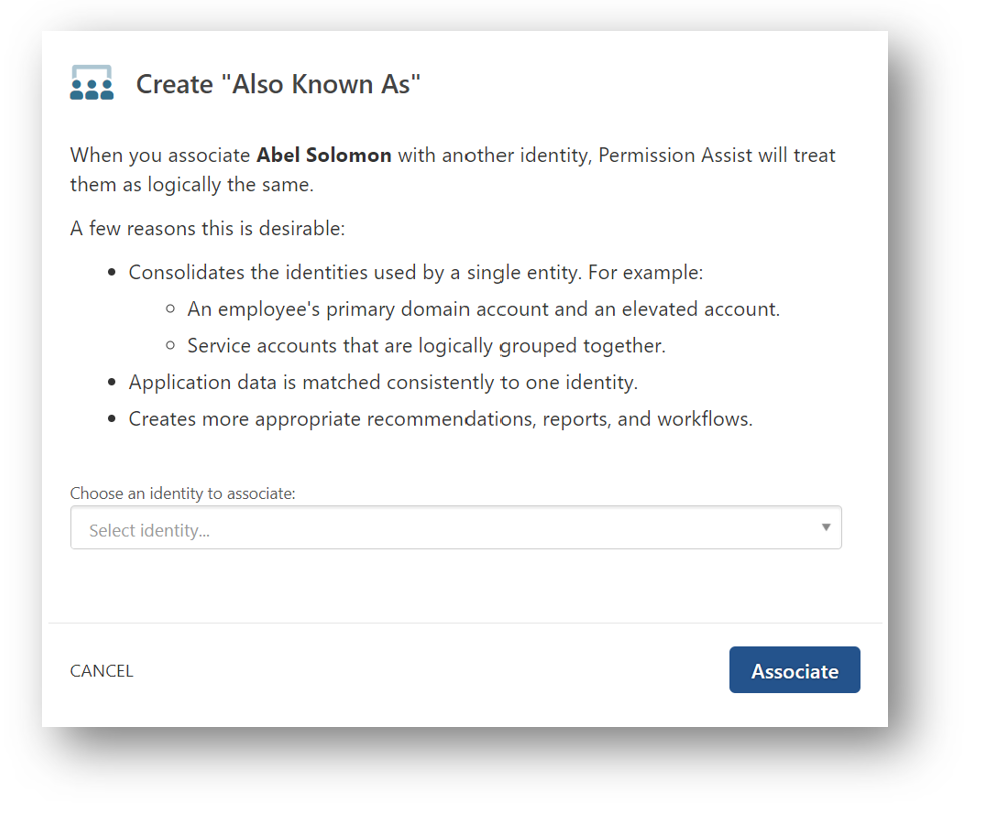Image resolution: width=998 pixels, height=818 pixels.
Task: Click the "Application data is matched consistently" bullet
Action: click(383, 382)
